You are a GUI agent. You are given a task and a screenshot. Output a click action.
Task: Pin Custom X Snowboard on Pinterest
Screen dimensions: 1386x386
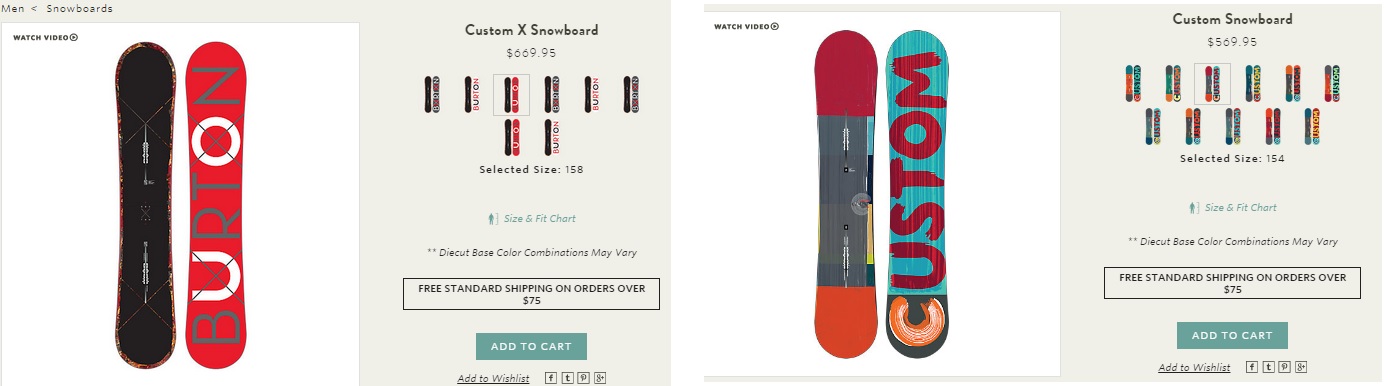584,378
